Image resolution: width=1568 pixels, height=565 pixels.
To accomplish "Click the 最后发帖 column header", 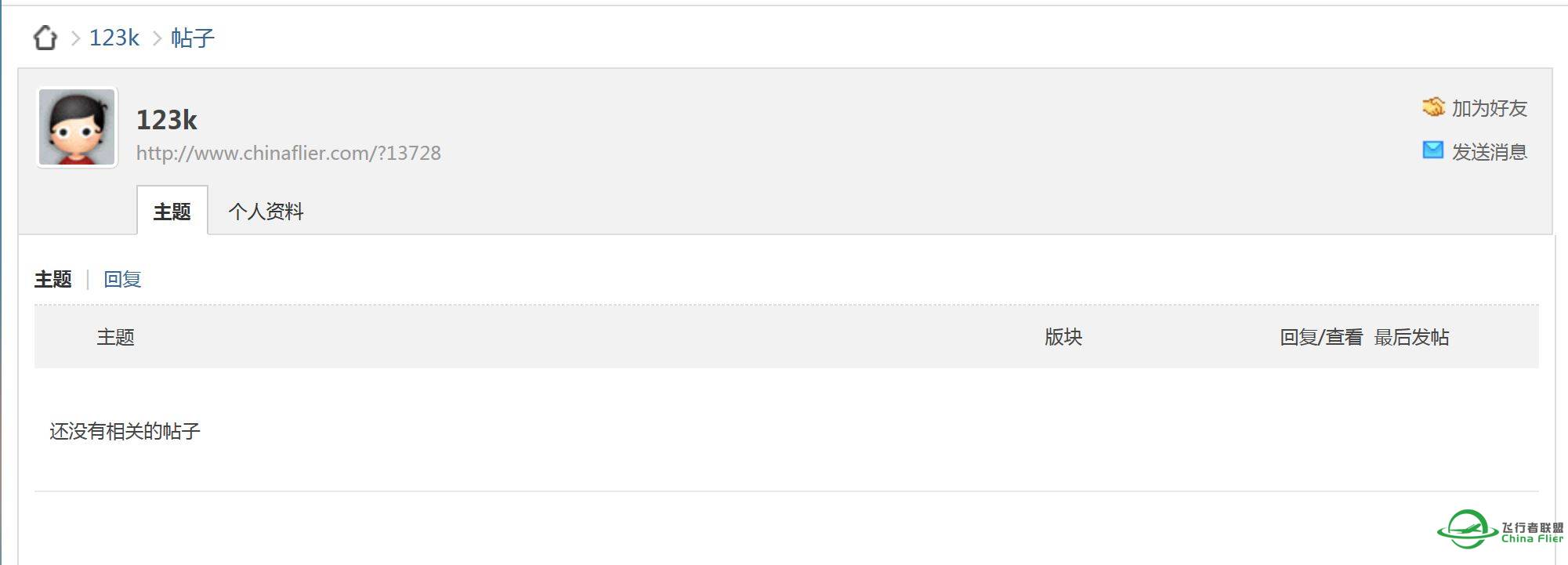I will 1411,337.
